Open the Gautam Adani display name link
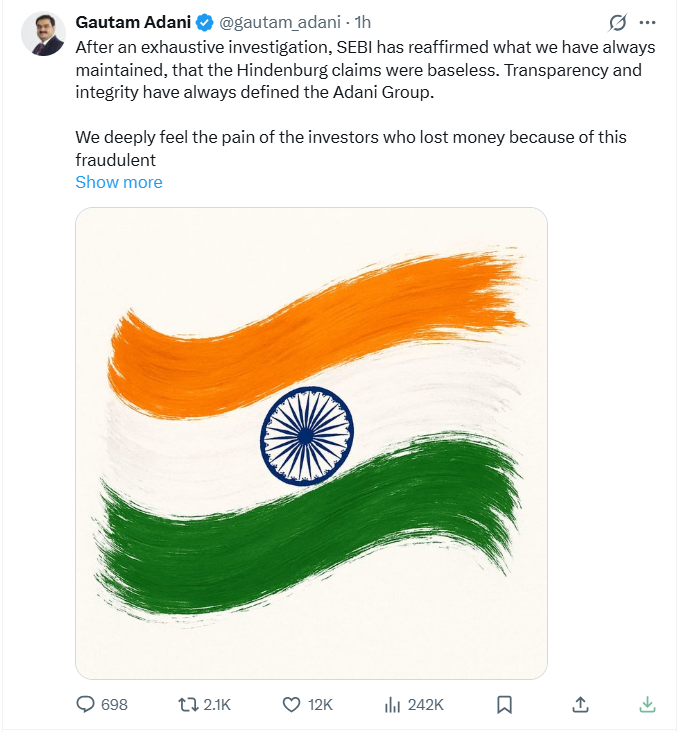 click(x=132, y=22)
